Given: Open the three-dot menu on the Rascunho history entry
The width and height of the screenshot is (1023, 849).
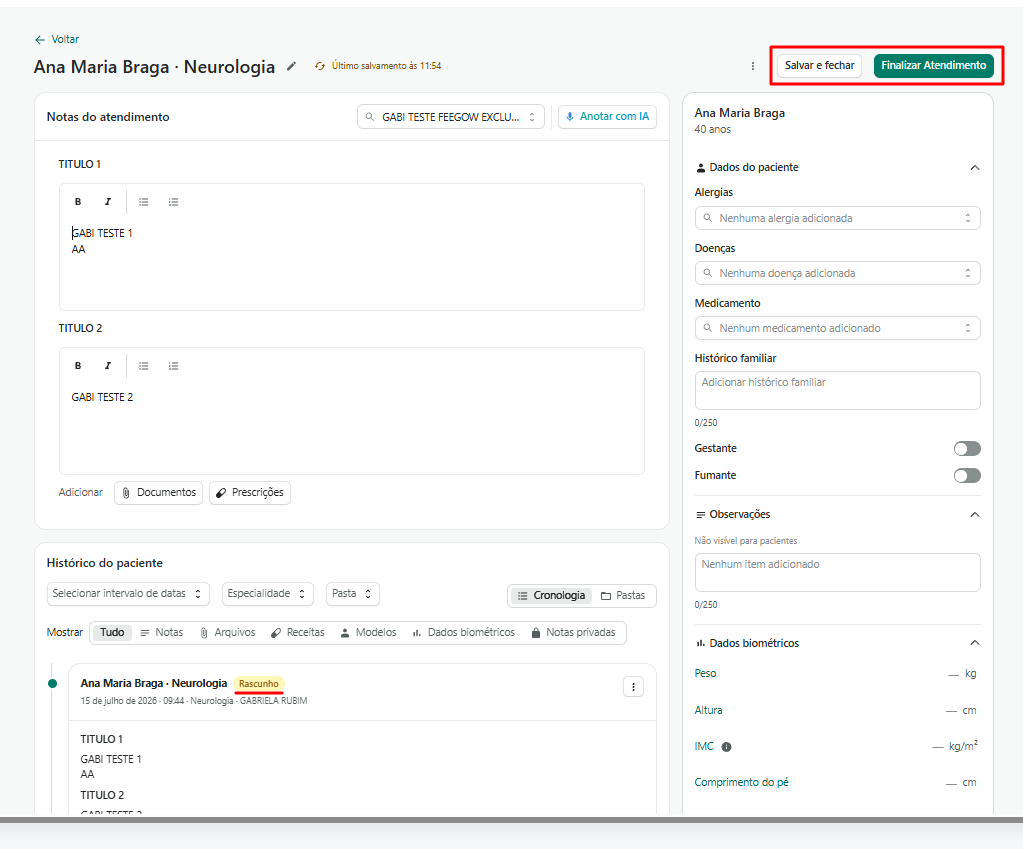Looking at the screenshot, I should (634, 687).
